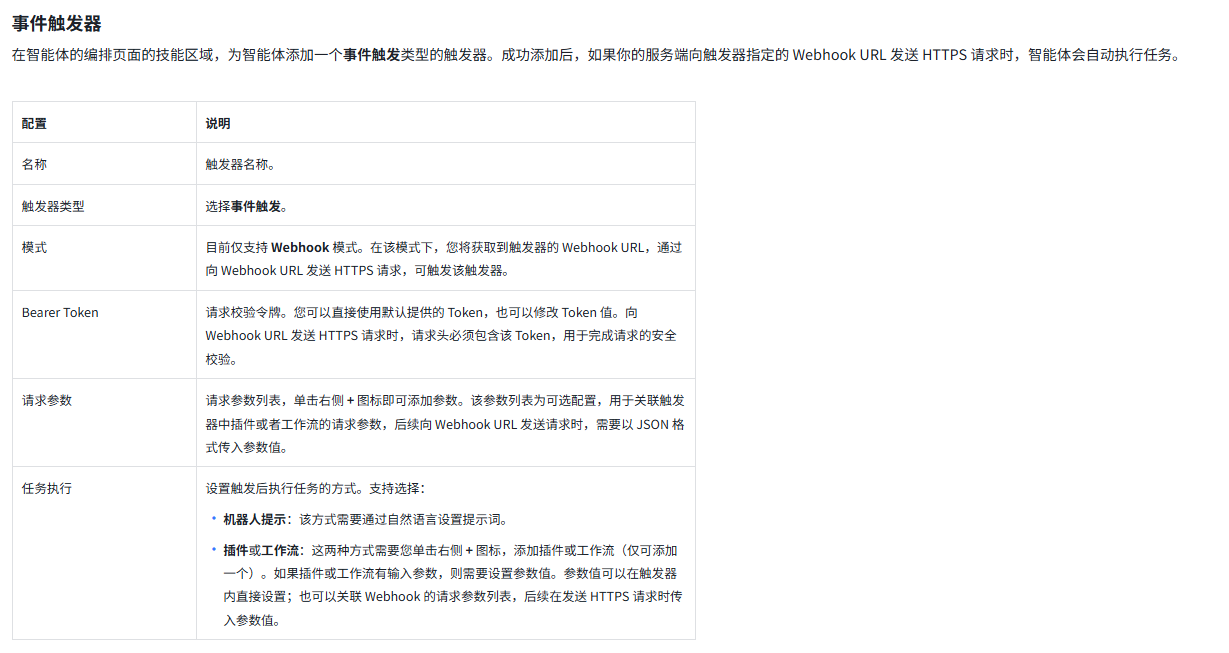Select the 说明 column header
This screenshot has width=1229, height=653.
218,123
